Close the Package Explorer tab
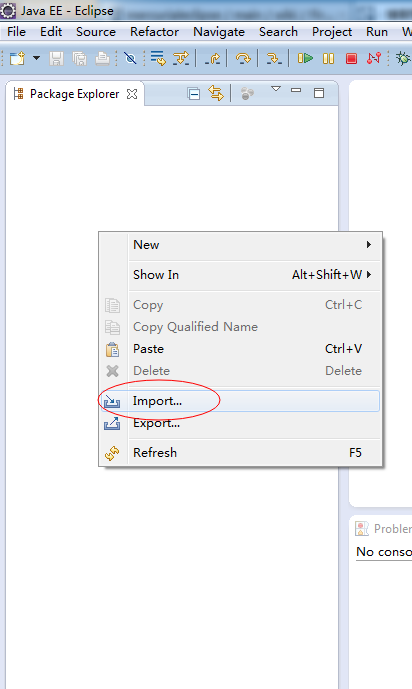The image size is (412, 689). pos(132,94)
